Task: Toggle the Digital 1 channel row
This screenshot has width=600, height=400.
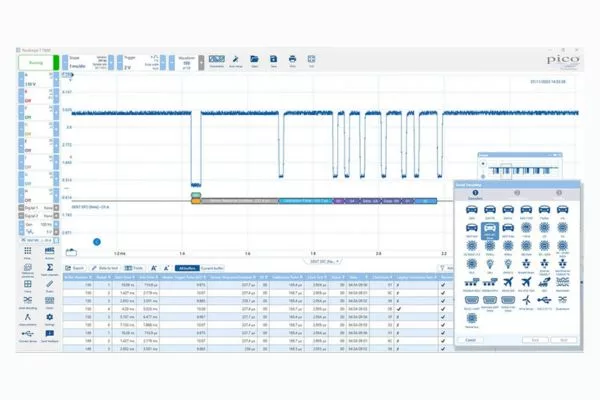Action: click(39, 207)
